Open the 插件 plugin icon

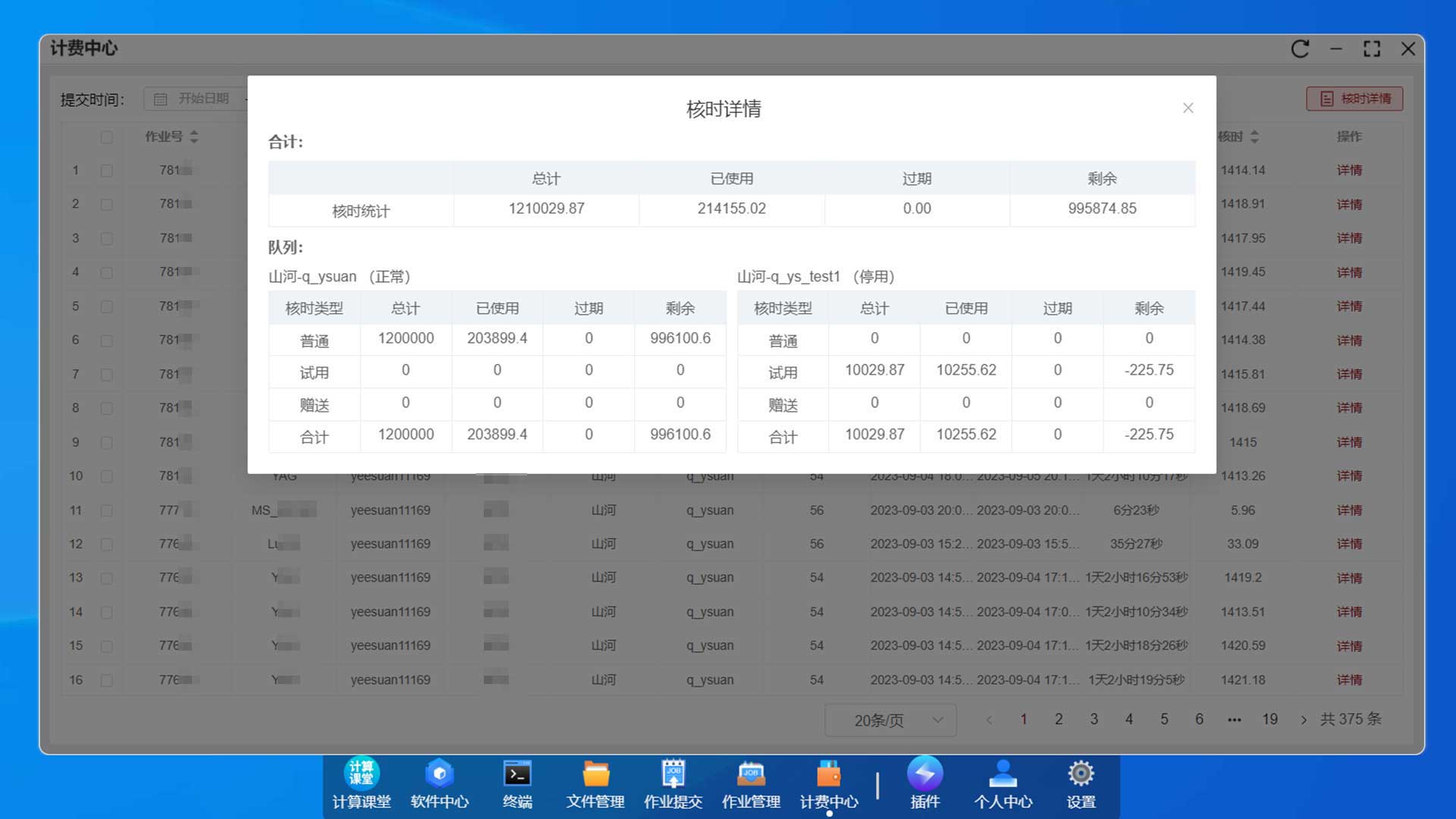(925, 783)
